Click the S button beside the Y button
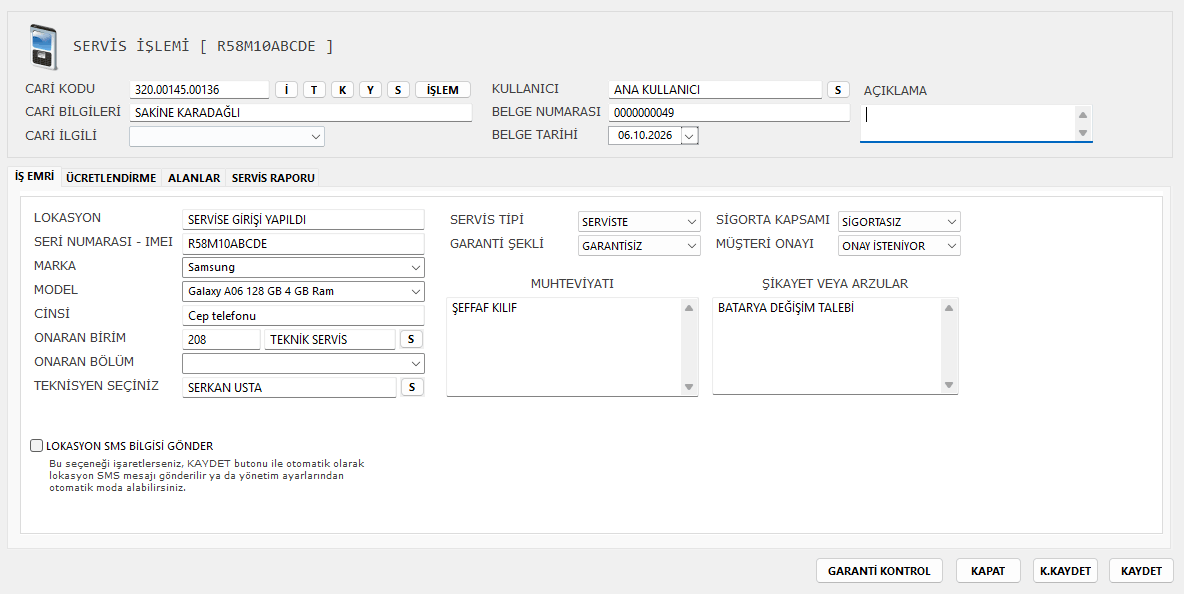Image resolution: width=1184 pixels, height=594 pixels. (398, 90)
